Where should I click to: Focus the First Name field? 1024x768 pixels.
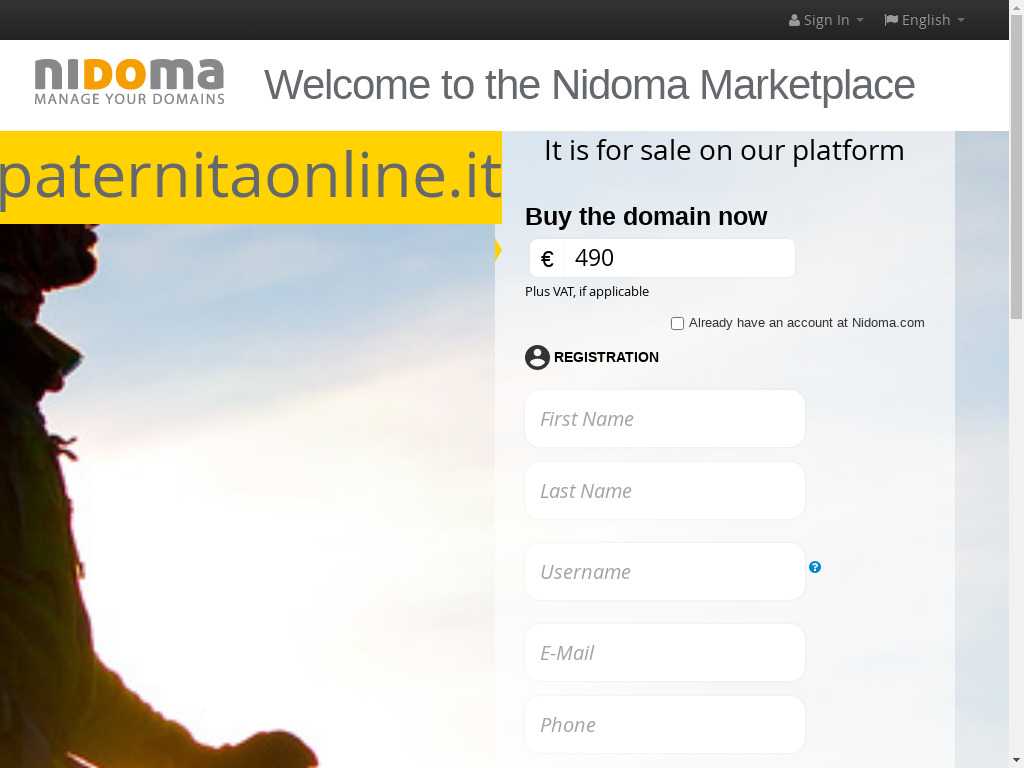[665, 419]
